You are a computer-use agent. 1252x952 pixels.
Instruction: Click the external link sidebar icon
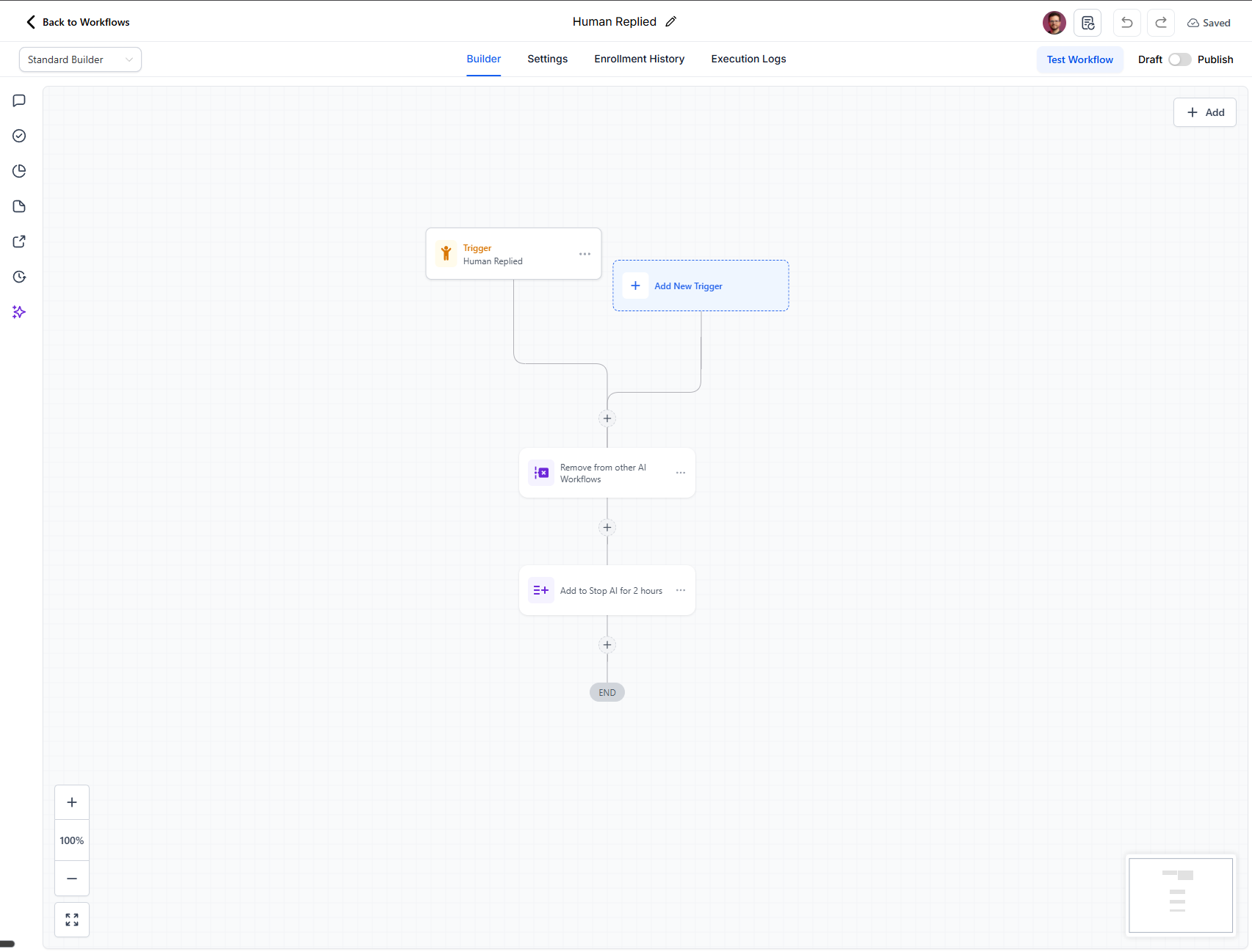pos(18,241)
